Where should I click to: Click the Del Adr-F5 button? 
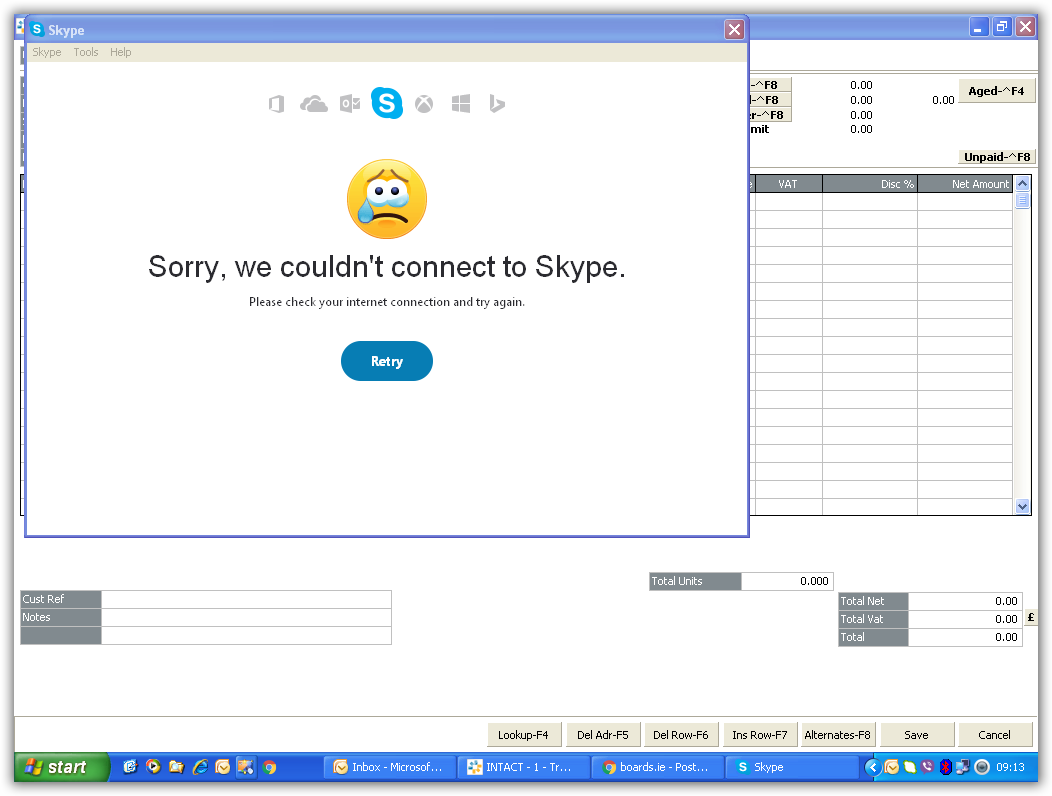coord(603,735)
